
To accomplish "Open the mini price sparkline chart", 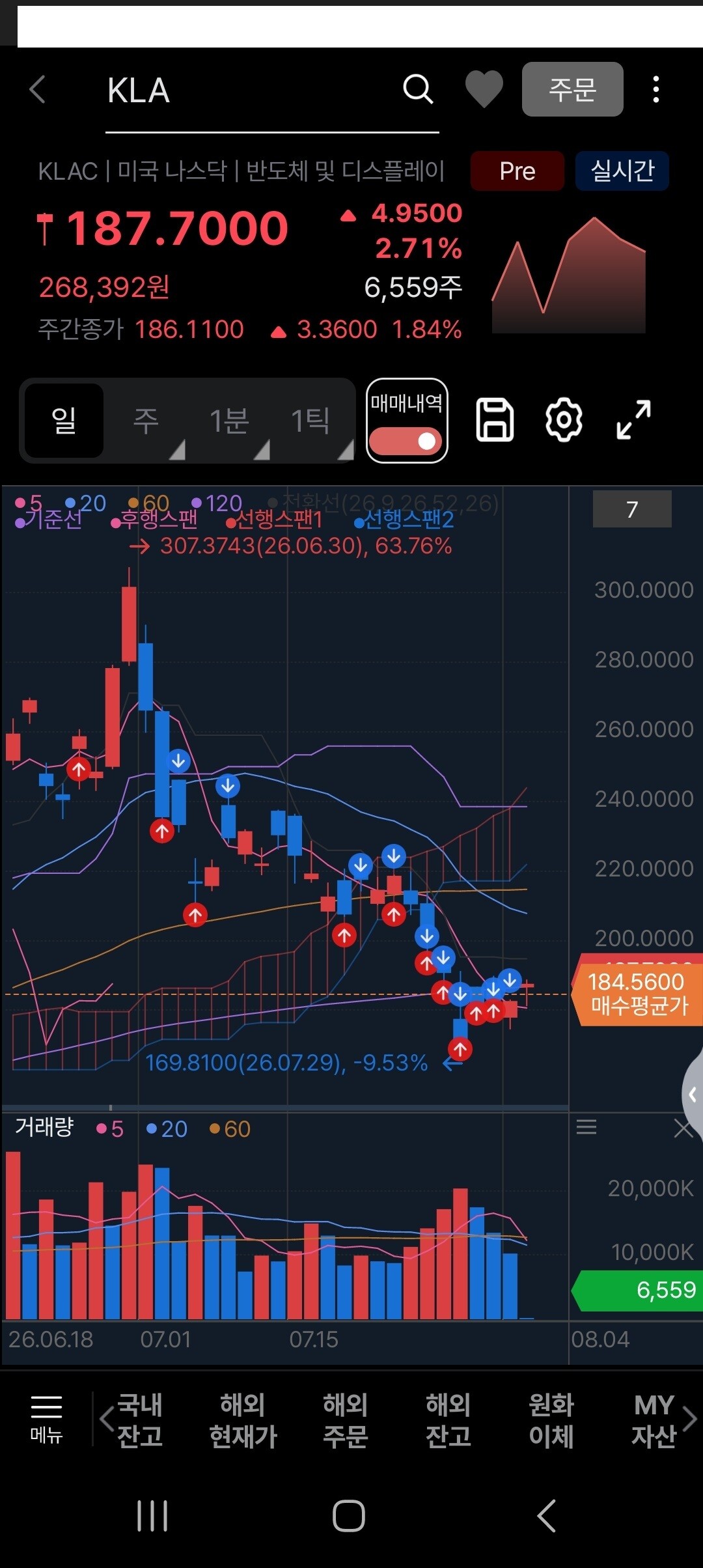I will coord(568,274).
